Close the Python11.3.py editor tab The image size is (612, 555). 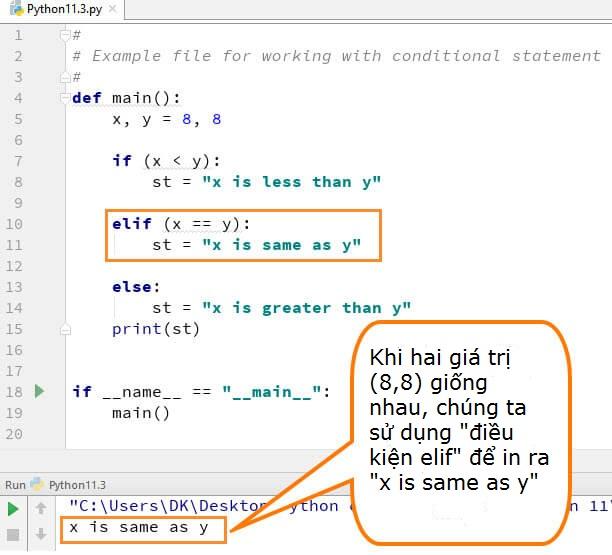111,9
